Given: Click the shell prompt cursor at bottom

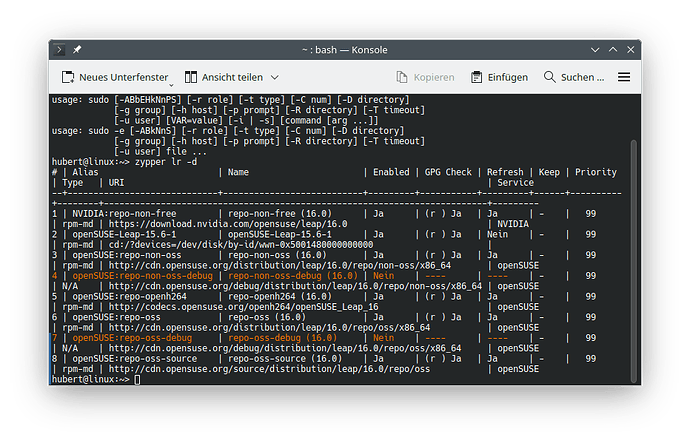Looking at the screenshot, I should (137, 380).
